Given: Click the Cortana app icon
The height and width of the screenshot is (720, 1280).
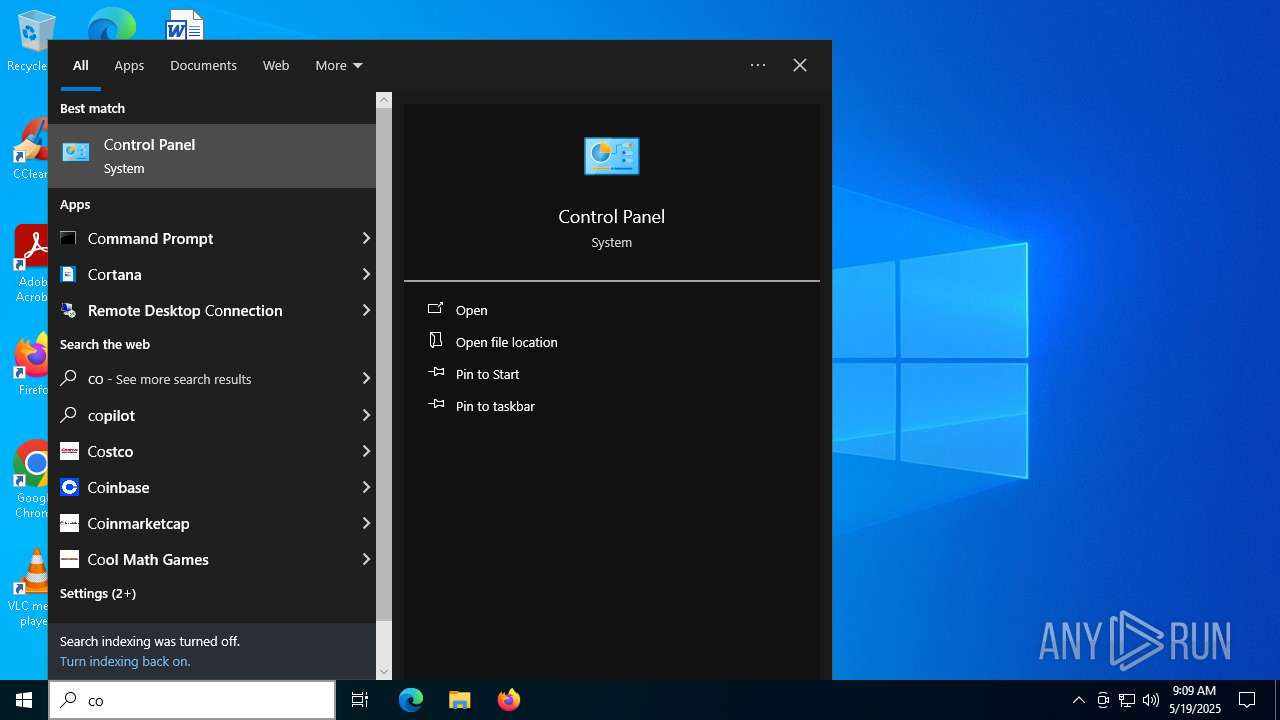Looking at the screenshot, I should point(68,274).
